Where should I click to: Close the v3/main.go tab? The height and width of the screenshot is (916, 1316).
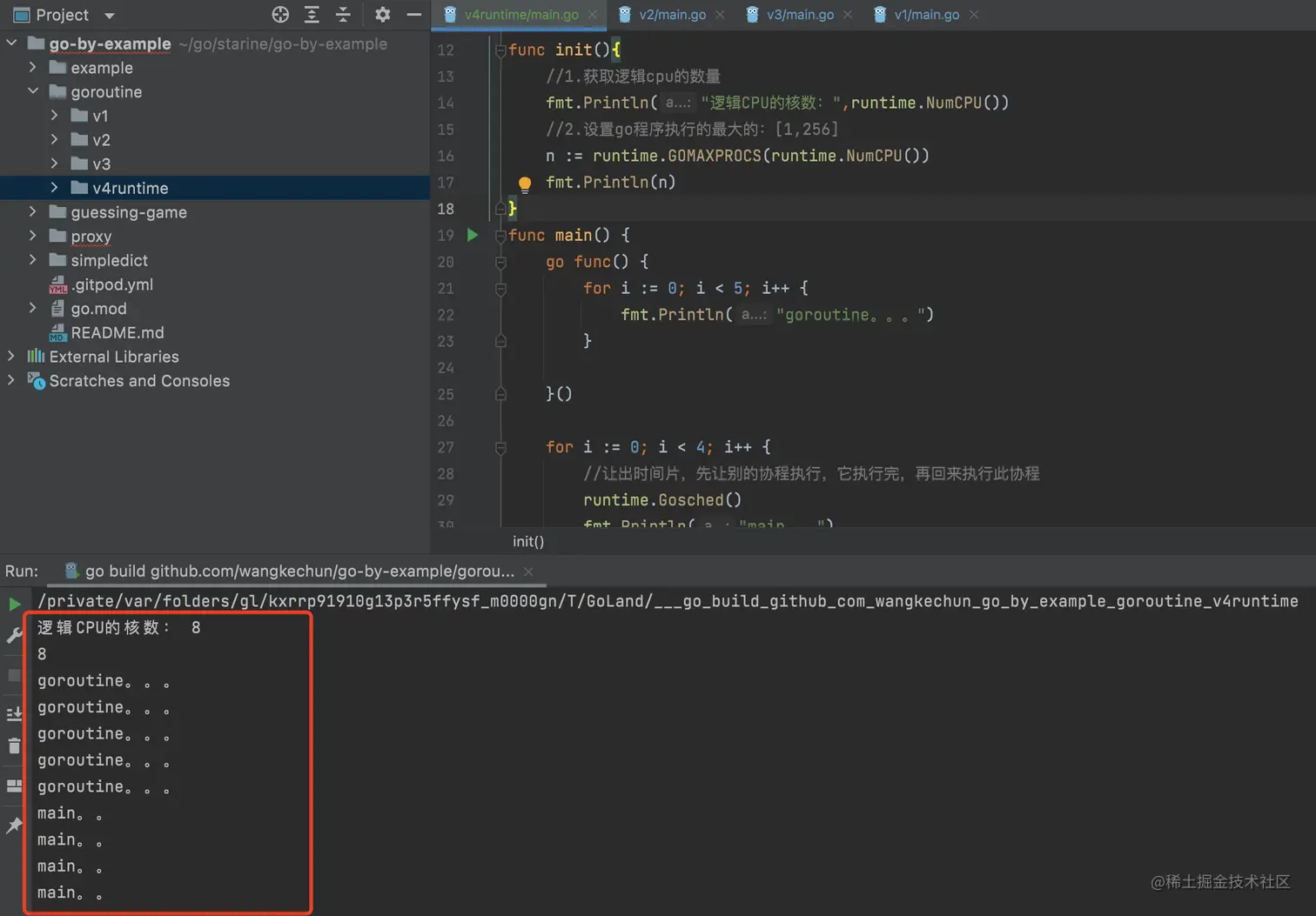pyautogui.click(x=848, y=15)
